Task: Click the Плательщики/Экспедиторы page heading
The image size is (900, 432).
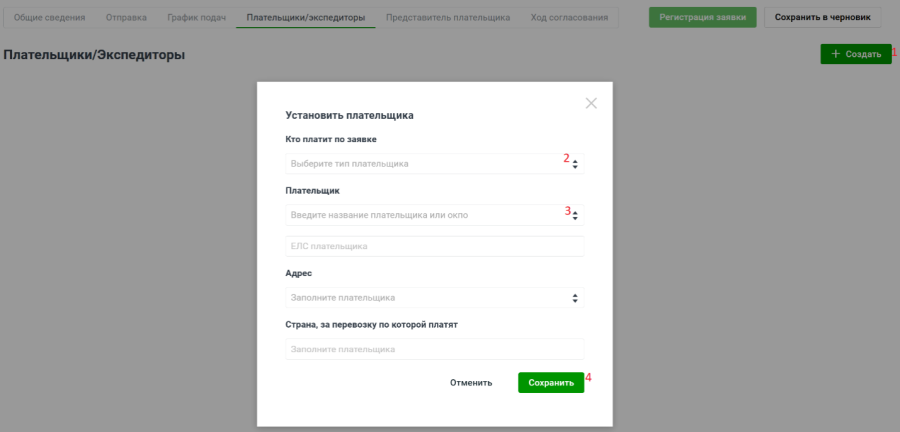Action: (x=94, y=55)
